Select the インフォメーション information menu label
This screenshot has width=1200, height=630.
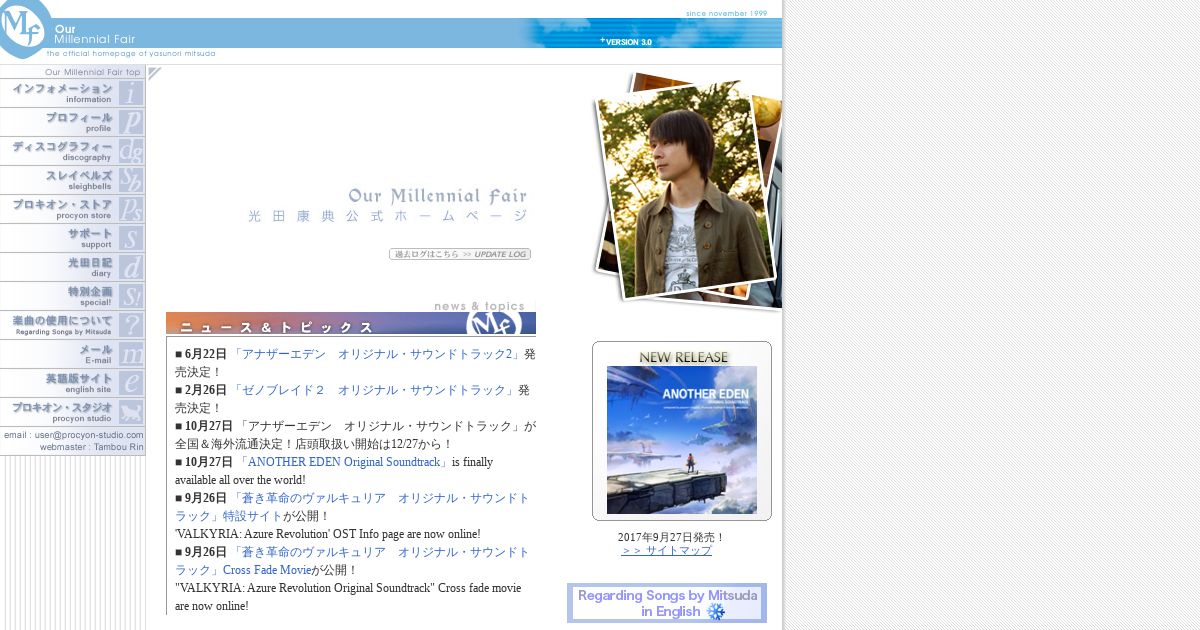62,93
